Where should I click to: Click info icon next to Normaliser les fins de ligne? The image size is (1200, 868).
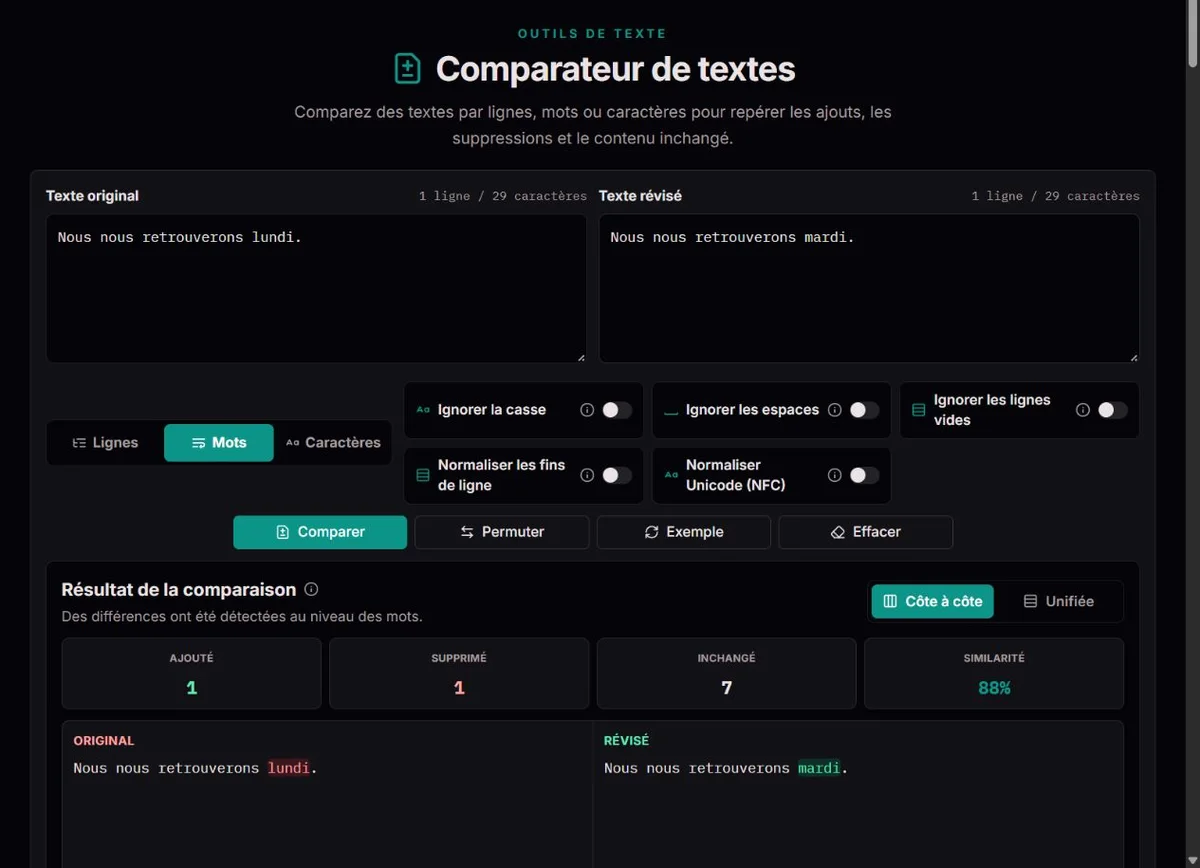click(587, 475)
